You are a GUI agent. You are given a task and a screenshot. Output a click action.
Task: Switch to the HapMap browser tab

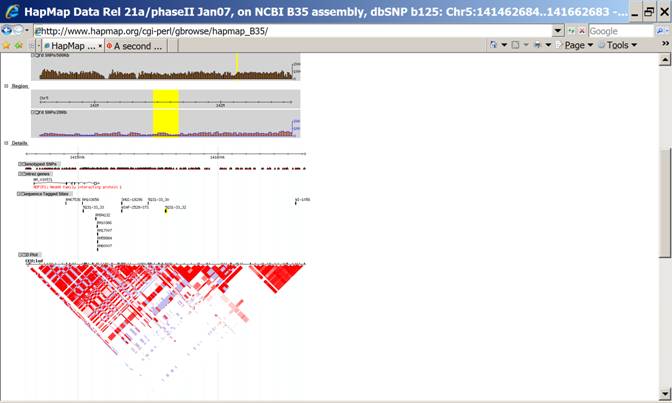pyautogui.click(x=72, y=46)
